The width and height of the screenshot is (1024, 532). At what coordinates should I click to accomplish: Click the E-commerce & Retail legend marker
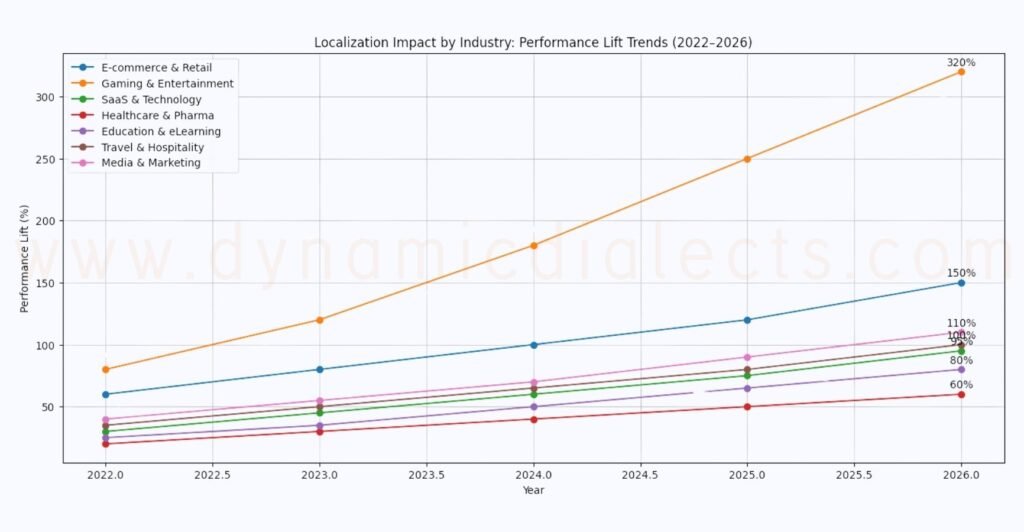tap(86, 67)
